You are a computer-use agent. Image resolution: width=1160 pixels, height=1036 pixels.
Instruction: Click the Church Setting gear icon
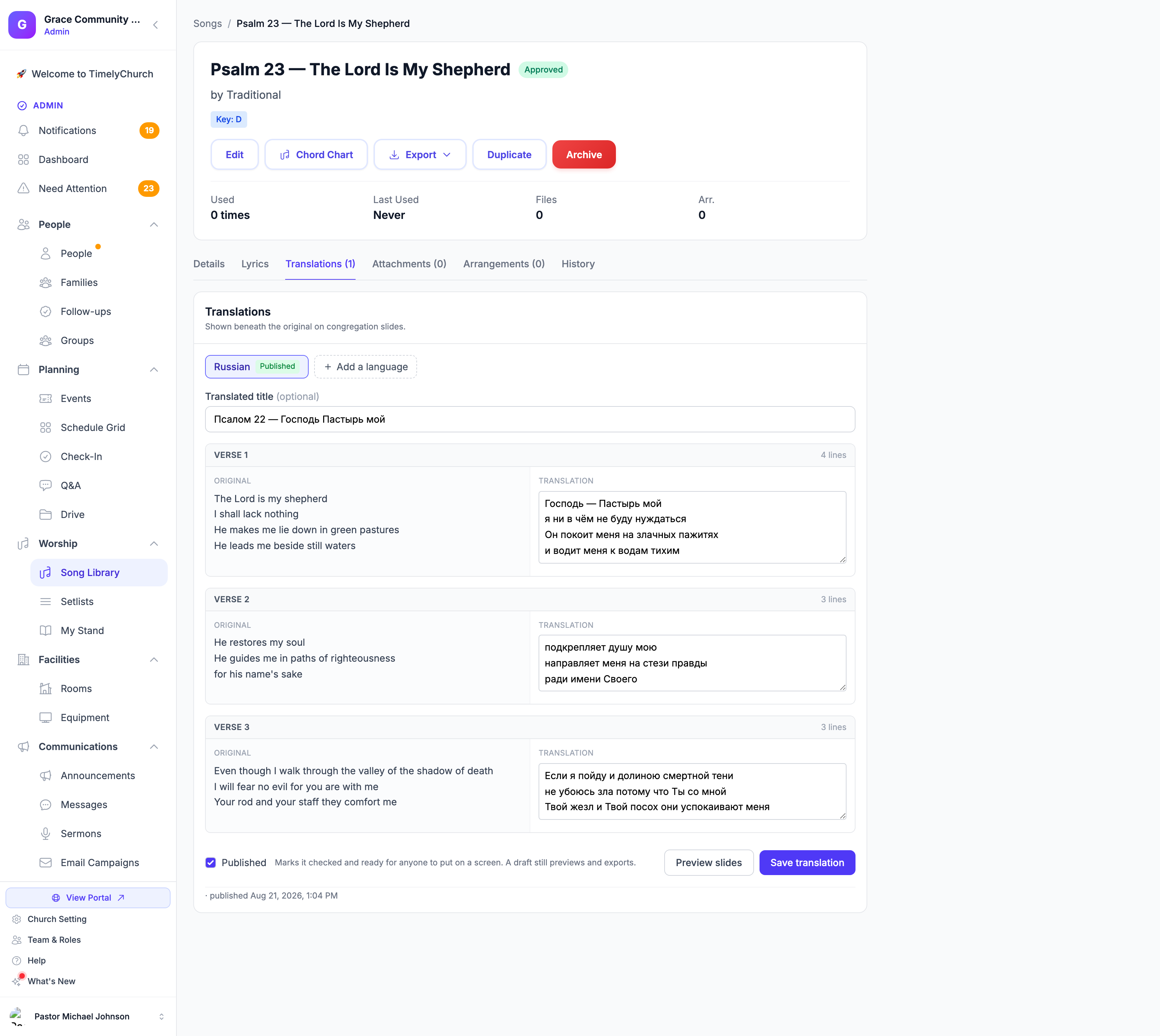tap(17, 919)
